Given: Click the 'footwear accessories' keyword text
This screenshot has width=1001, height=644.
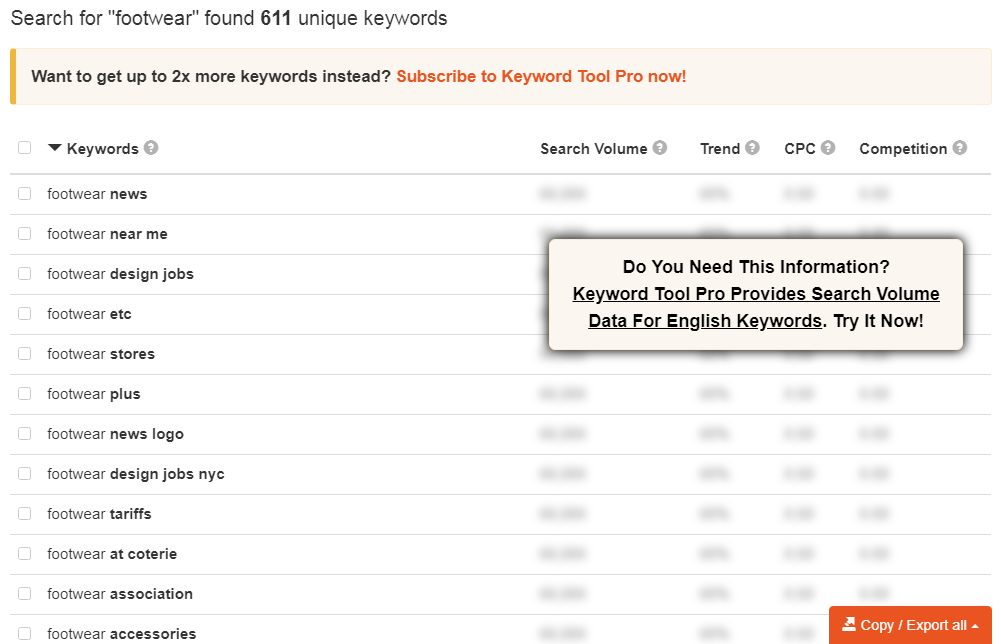Looking at the screenshot, I should (x=122, y=634).
